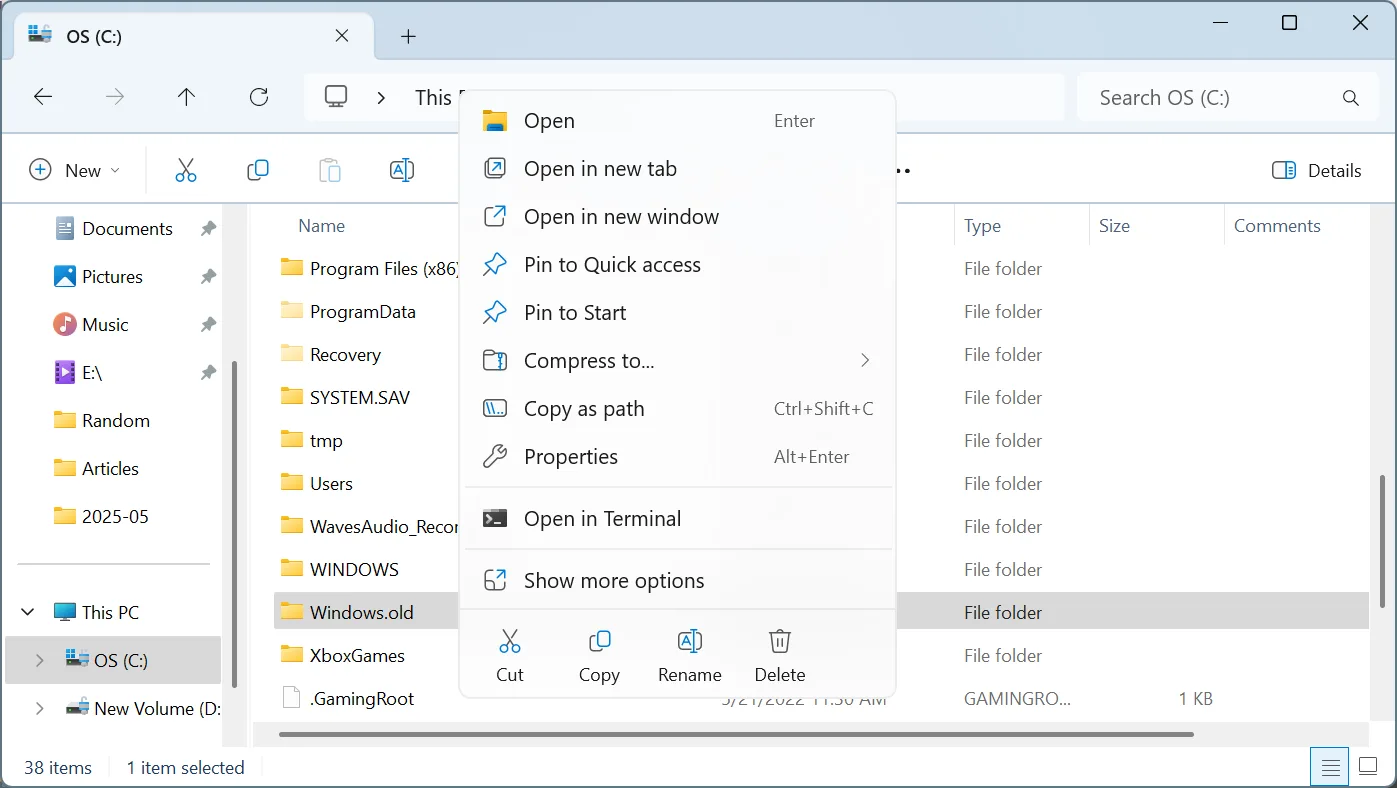The height and width of the screenshot is (788, 1397).
Task: Select Open in context menu
Action: coord(677,121)
